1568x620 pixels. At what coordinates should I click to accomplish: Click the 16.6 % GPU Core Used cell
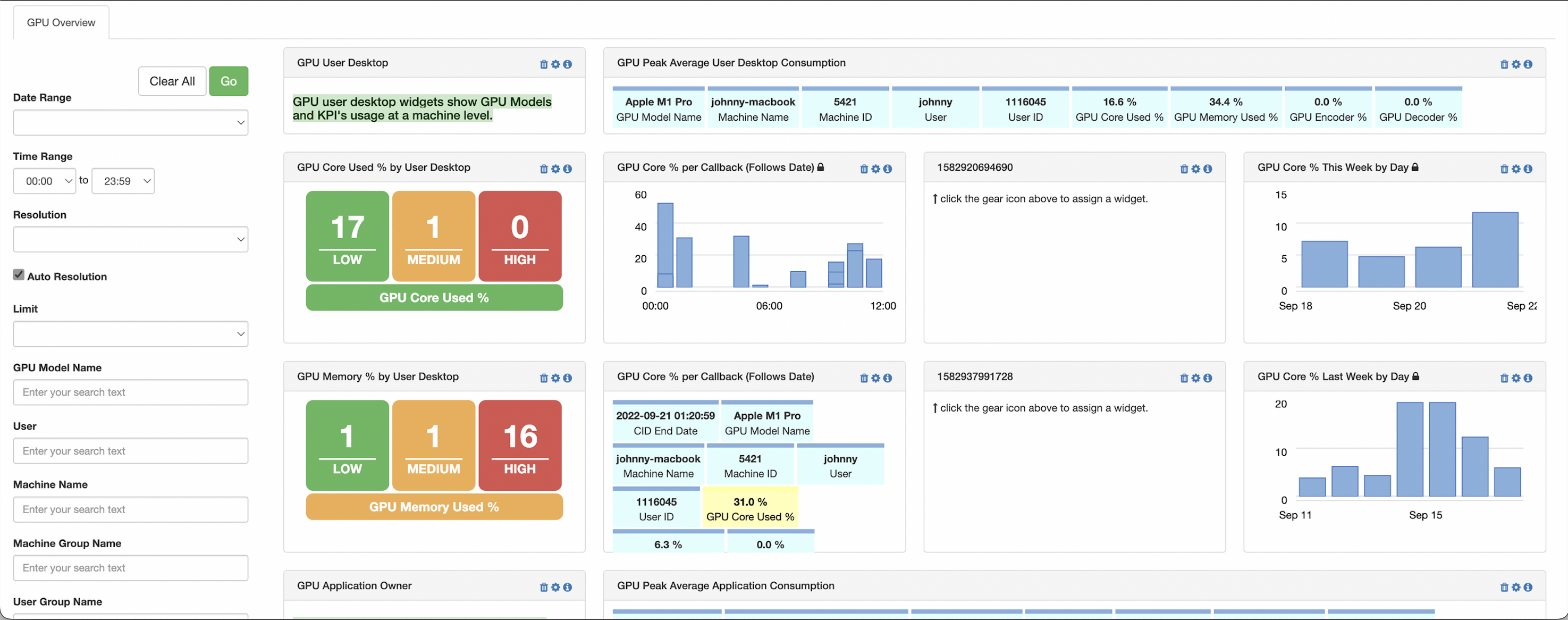pos(1119,108)
